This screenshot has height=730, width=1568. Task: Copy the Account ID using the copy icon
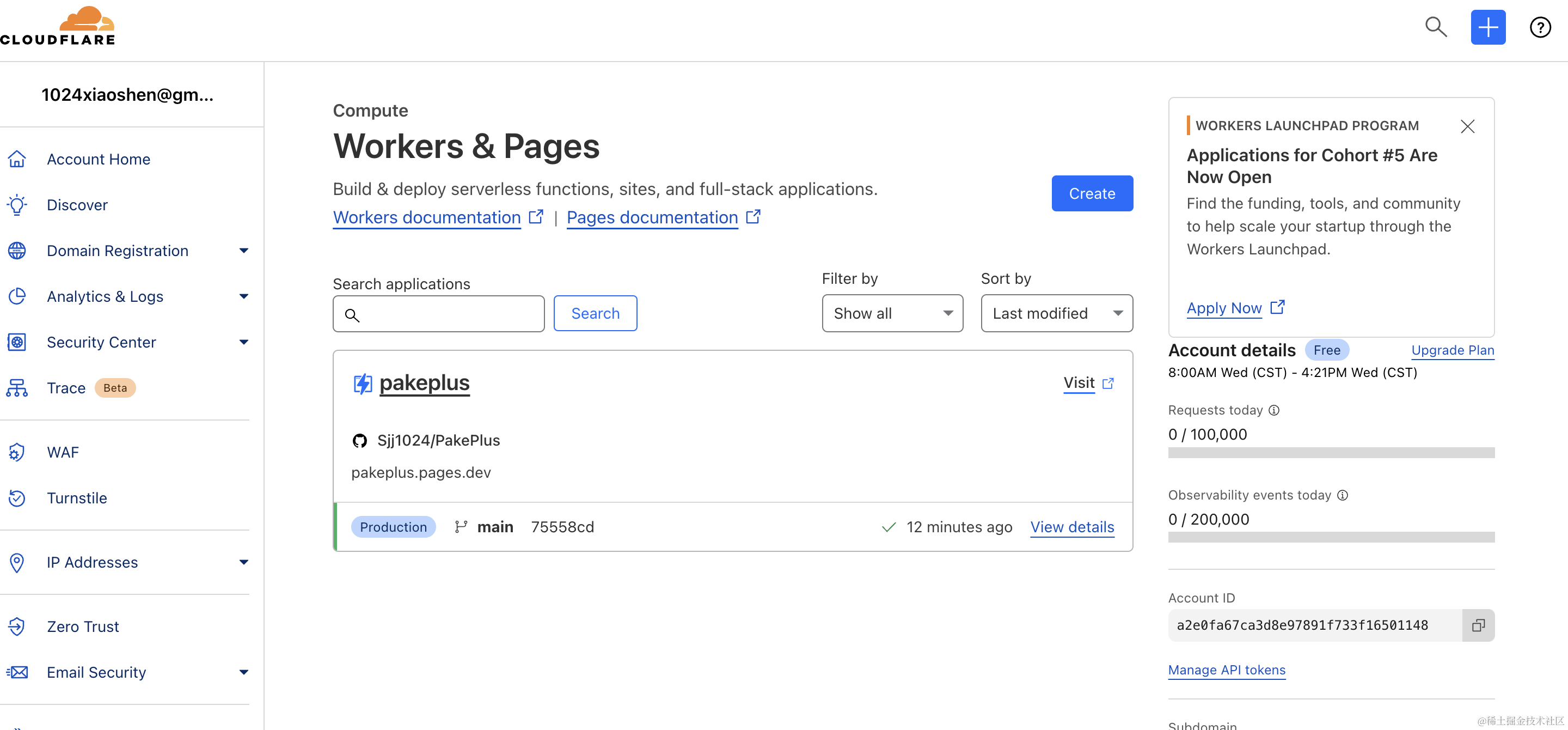[1478, 625]
